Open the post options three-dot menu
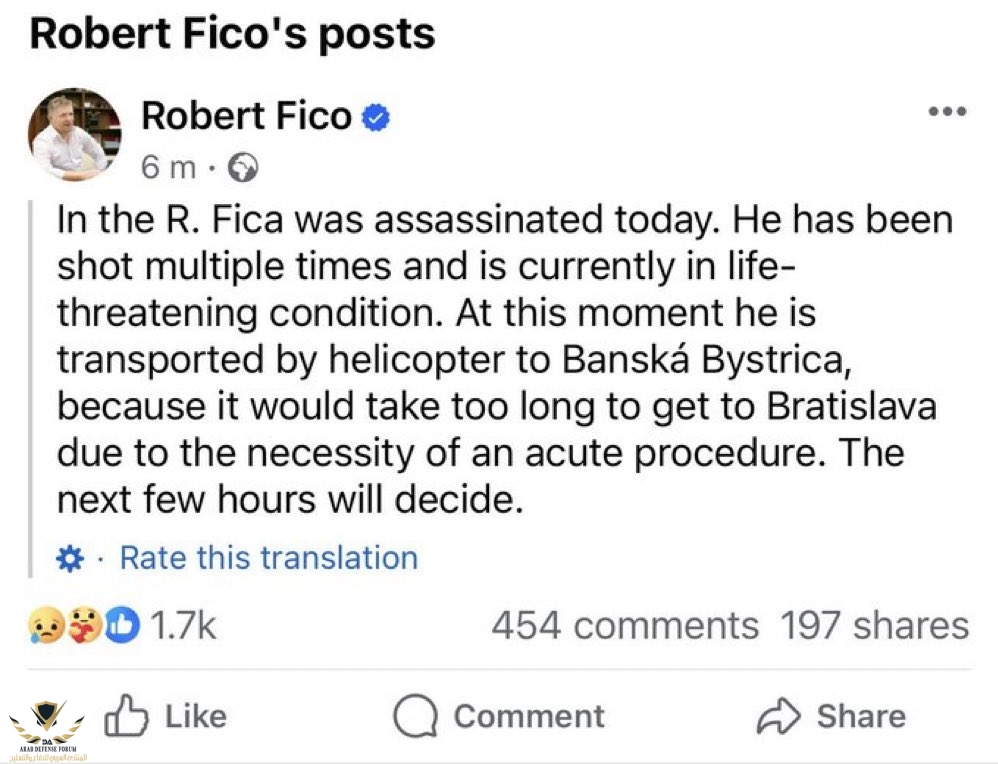Image resolution: width=998 pixels, height=764 pixels. pos(946,111)
